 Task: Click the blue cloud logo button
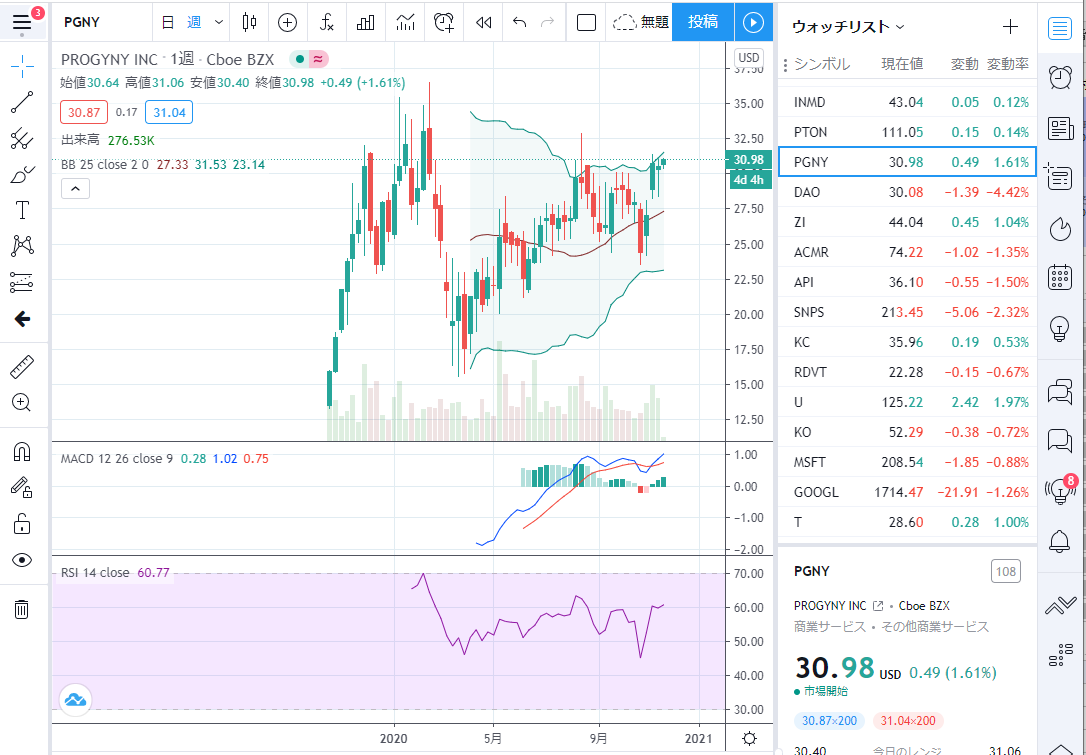click(75, 700)
